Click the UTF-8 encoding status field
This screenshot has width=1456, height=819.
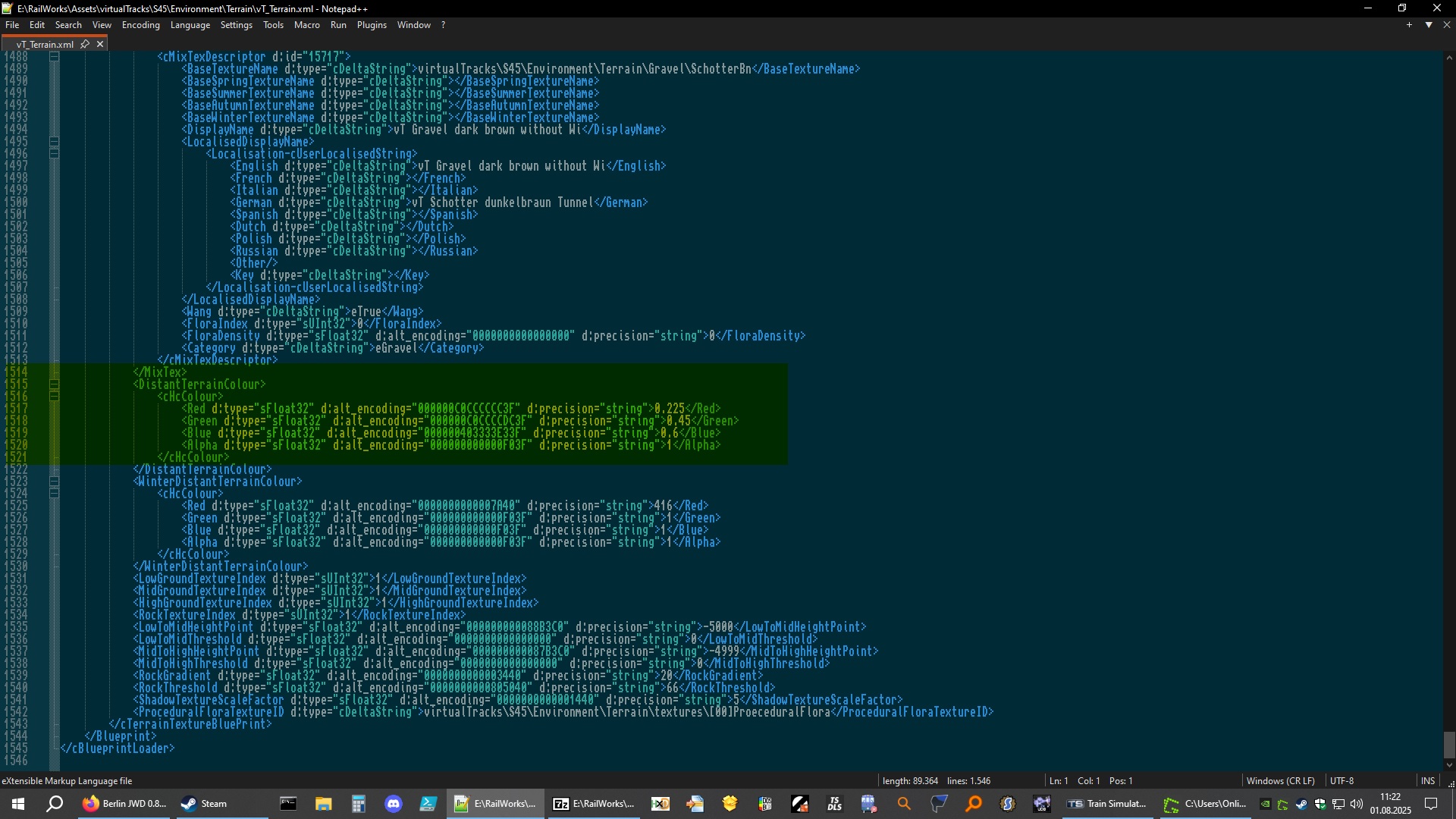(x=1341, y=780)
